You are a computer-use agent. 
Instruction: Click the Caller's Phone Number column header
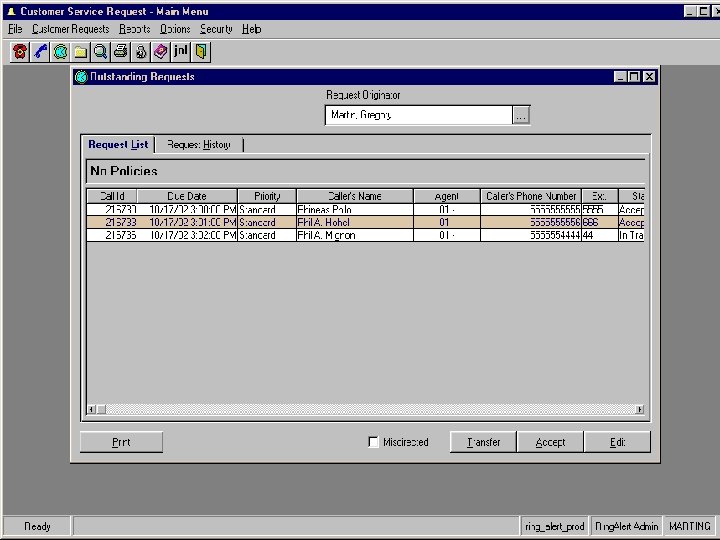coord(531,196)
